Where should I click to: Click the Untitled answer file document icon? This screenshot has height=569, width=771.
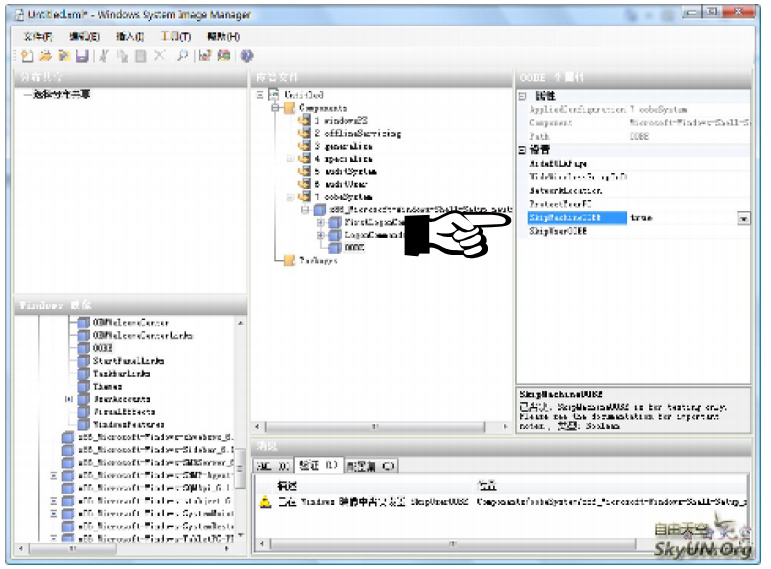(274, 94)
